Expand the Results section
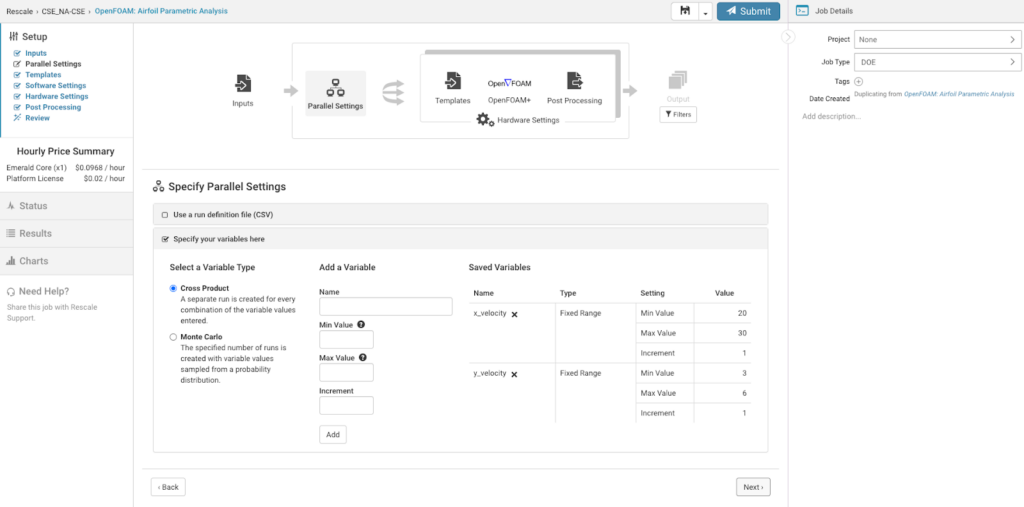The height and width of the screenshot is (507, 1024). 67,233
